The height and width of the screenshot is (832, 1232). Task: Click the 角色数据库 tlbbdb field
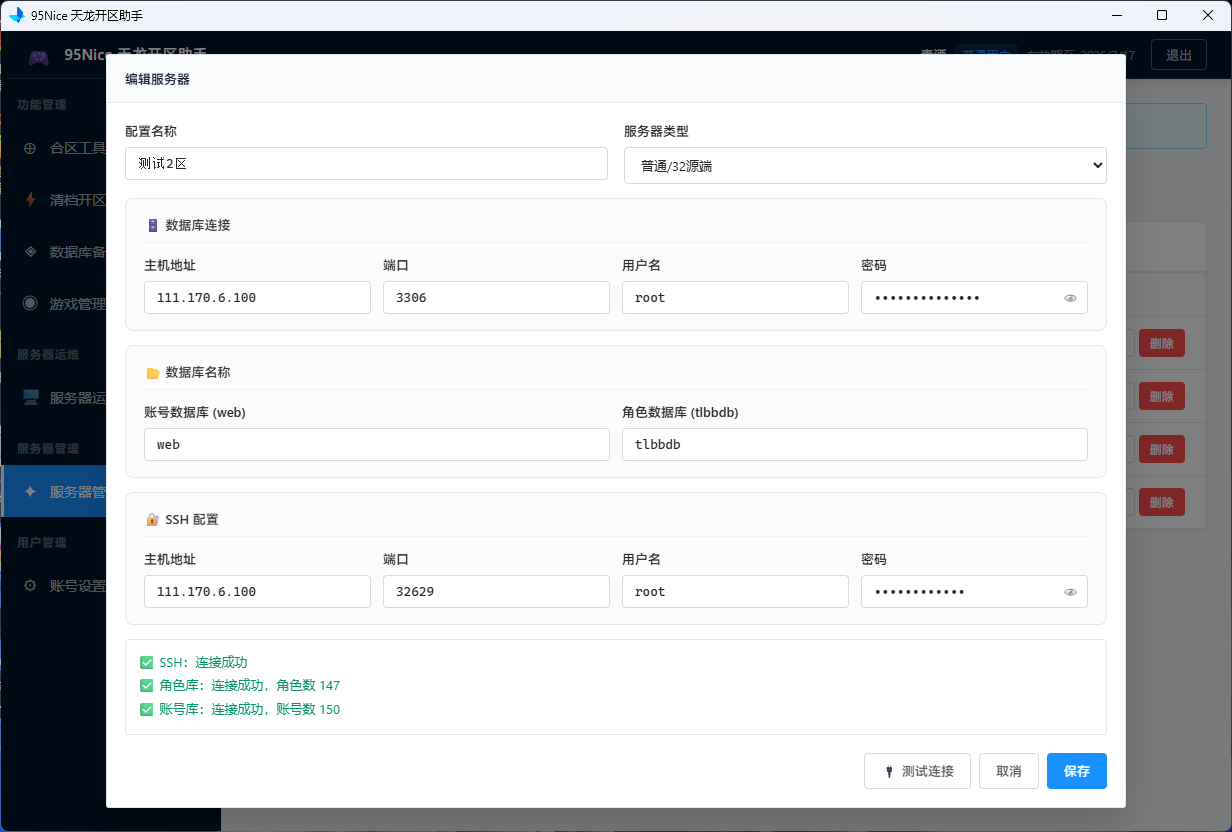[x=855, y=445]
